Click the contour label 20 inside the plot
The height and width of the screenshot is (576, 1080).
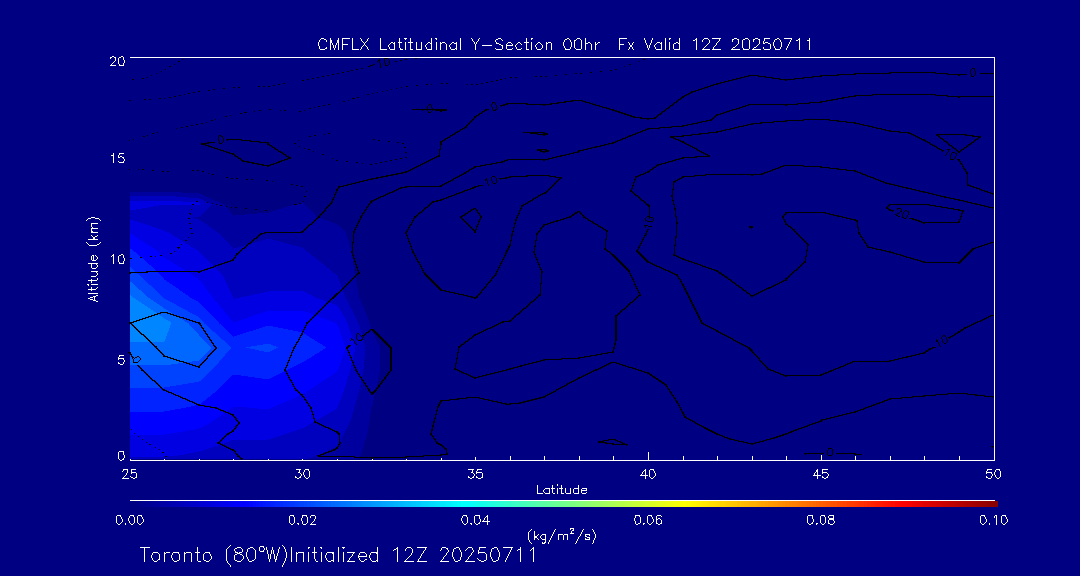[902, 214]
